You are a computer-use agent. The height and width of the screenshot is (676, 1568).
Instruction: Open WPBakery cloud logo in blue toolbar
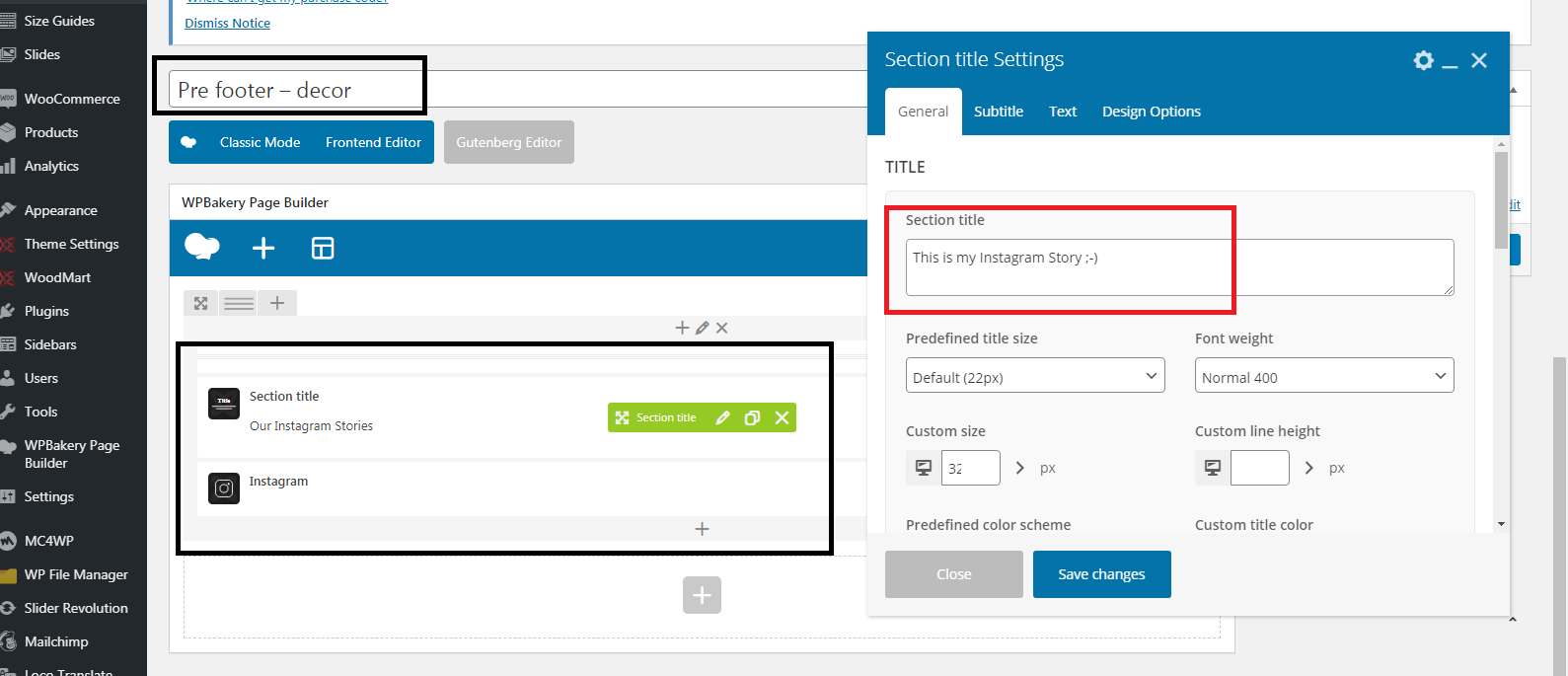pos(202,247)
